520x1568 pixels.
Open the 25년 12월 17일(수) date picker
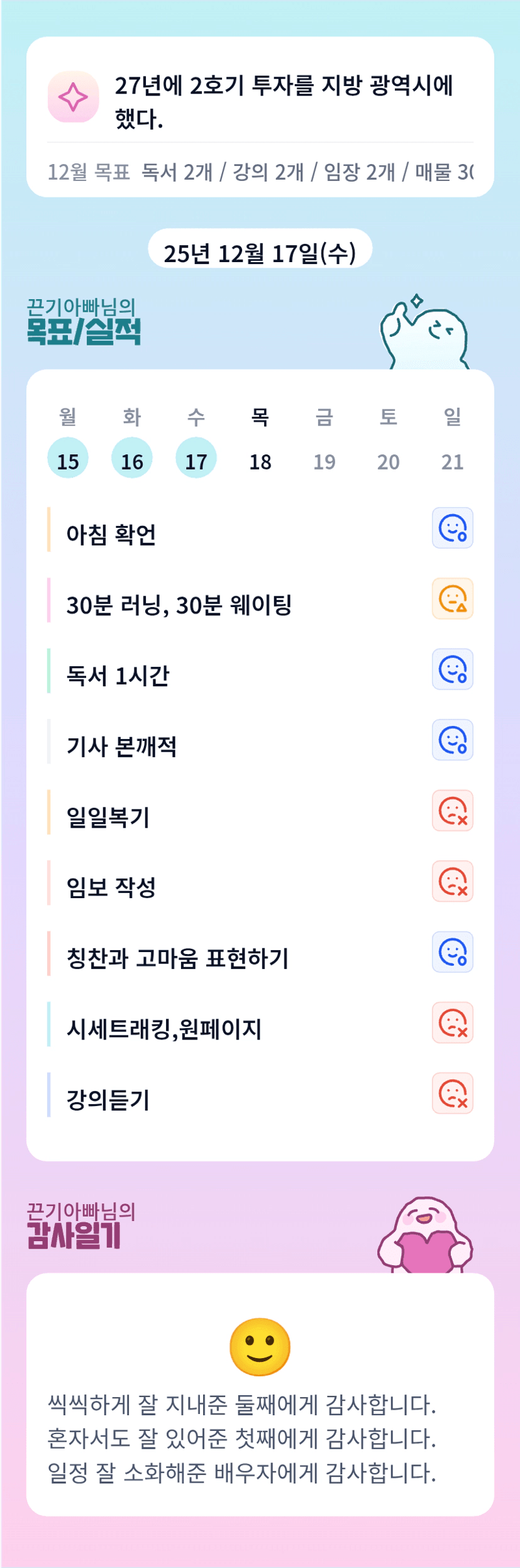pos(260,252)
